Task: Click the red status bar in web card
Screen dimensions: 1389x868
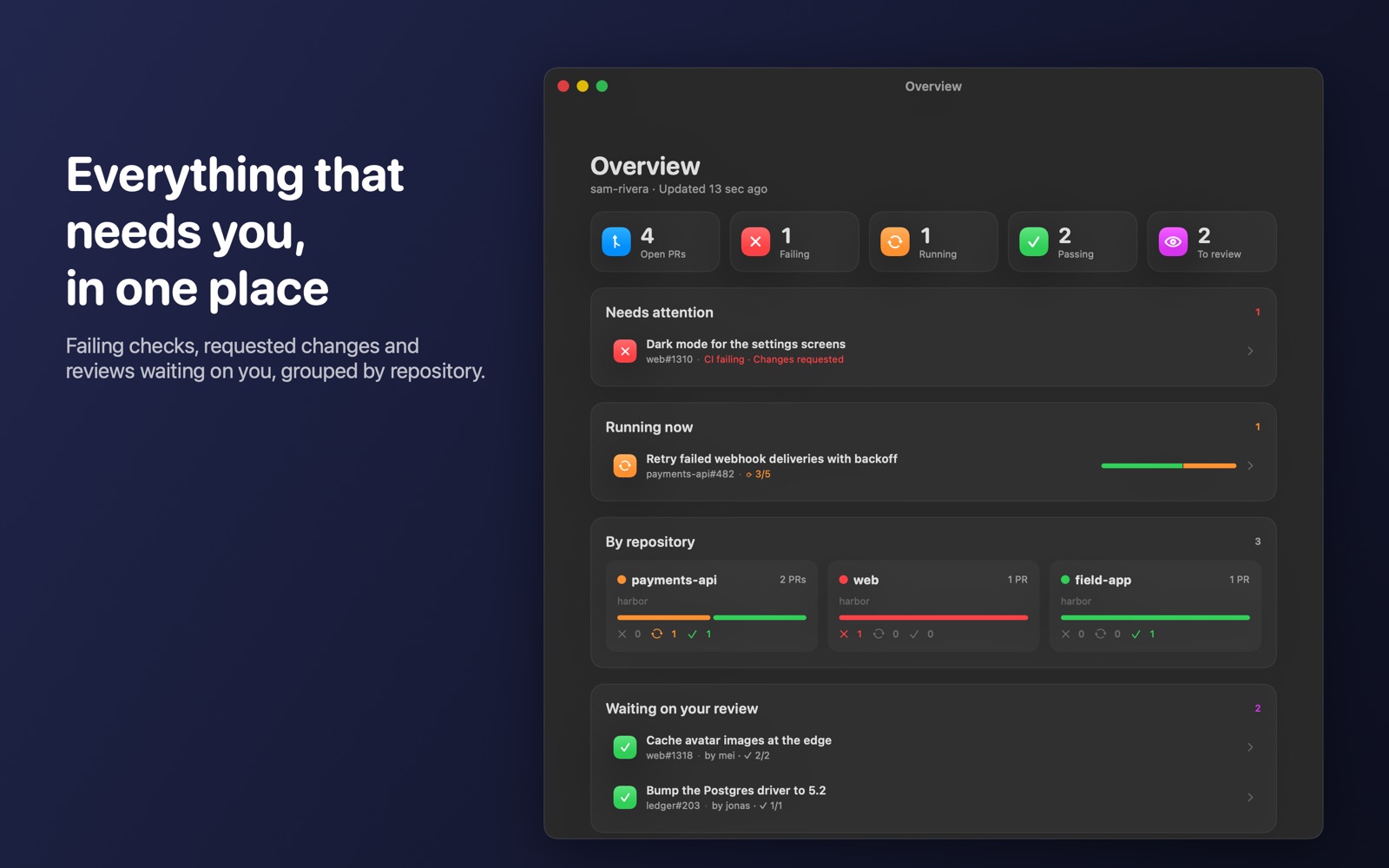Action: [x=933, y=618]
